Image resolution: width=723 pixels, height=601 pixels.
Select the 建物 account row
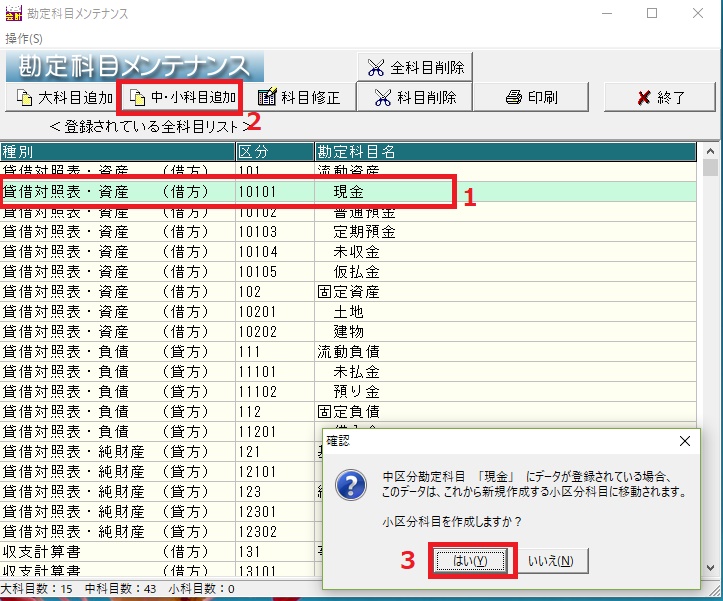click(x=348, y=332)
